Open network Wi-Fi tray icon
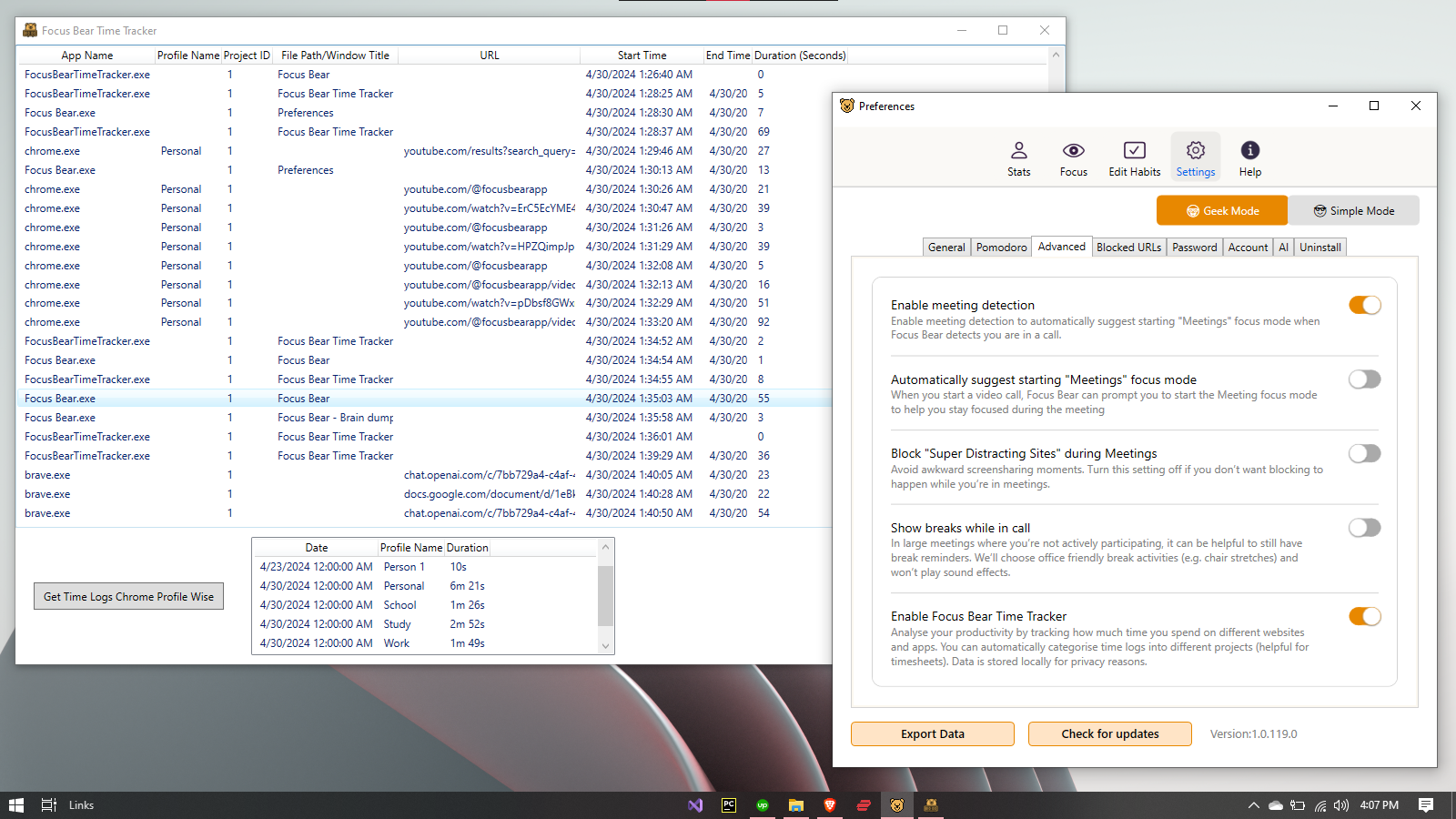 point(1320,805)
